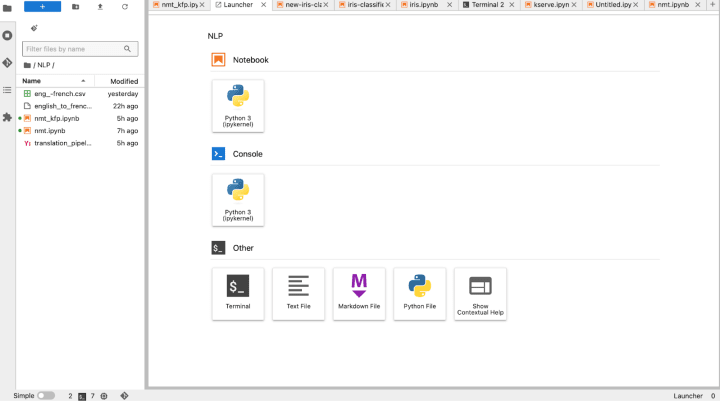720x401 pixels.
Task: Select nmt_kfp.ipynb in file list
Action: (80, 119)
